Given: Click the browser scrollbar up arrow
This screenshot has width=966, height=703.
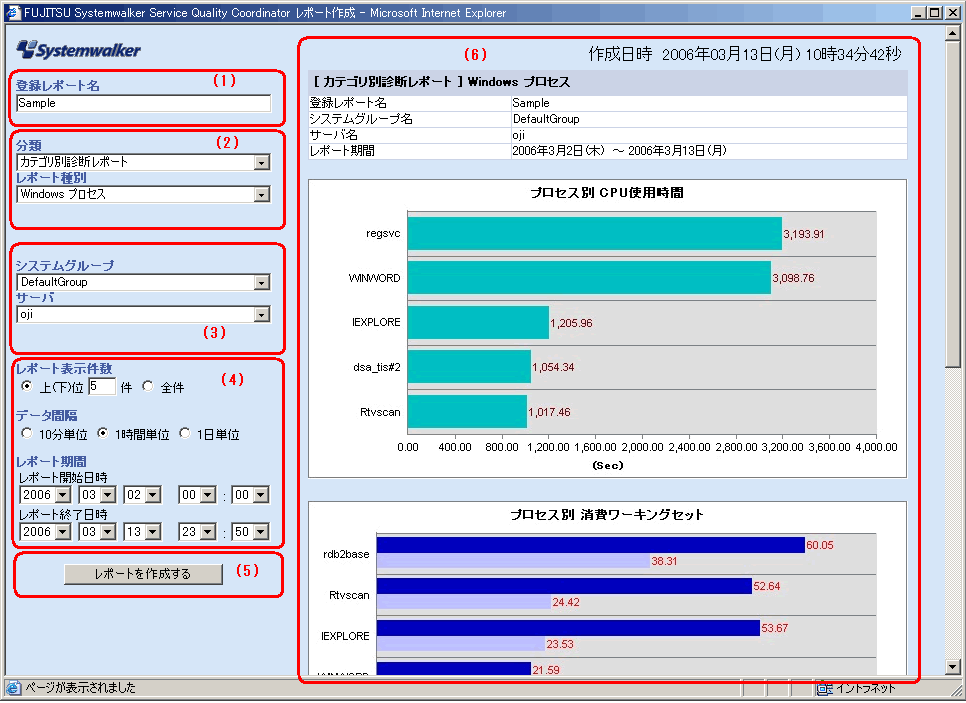Looking at the screenshot, I should [x=953, y=33].
